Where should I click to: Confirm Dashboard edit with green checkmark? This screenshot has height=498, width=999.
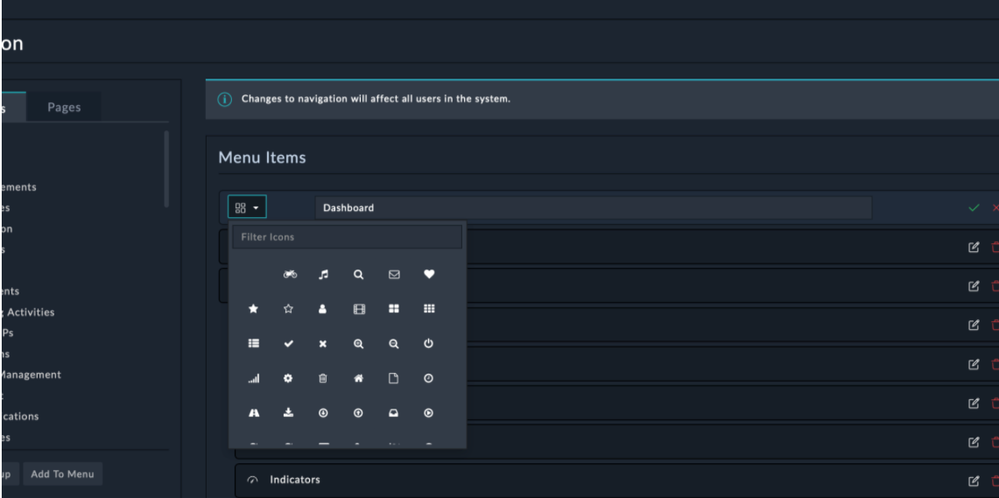coord(973,208)
